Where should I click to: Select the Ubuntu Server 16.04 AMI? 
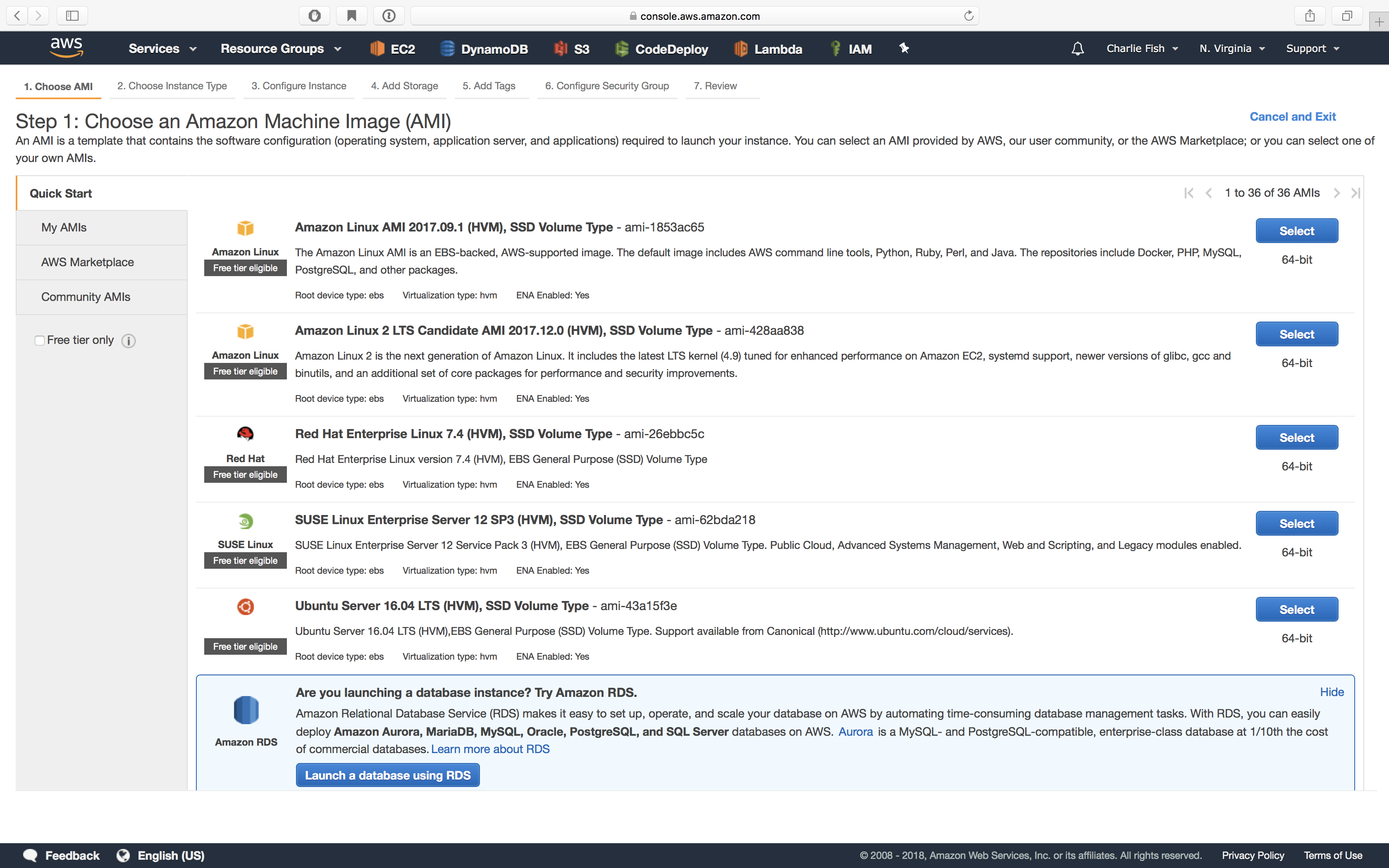(x=1296, y=609)
